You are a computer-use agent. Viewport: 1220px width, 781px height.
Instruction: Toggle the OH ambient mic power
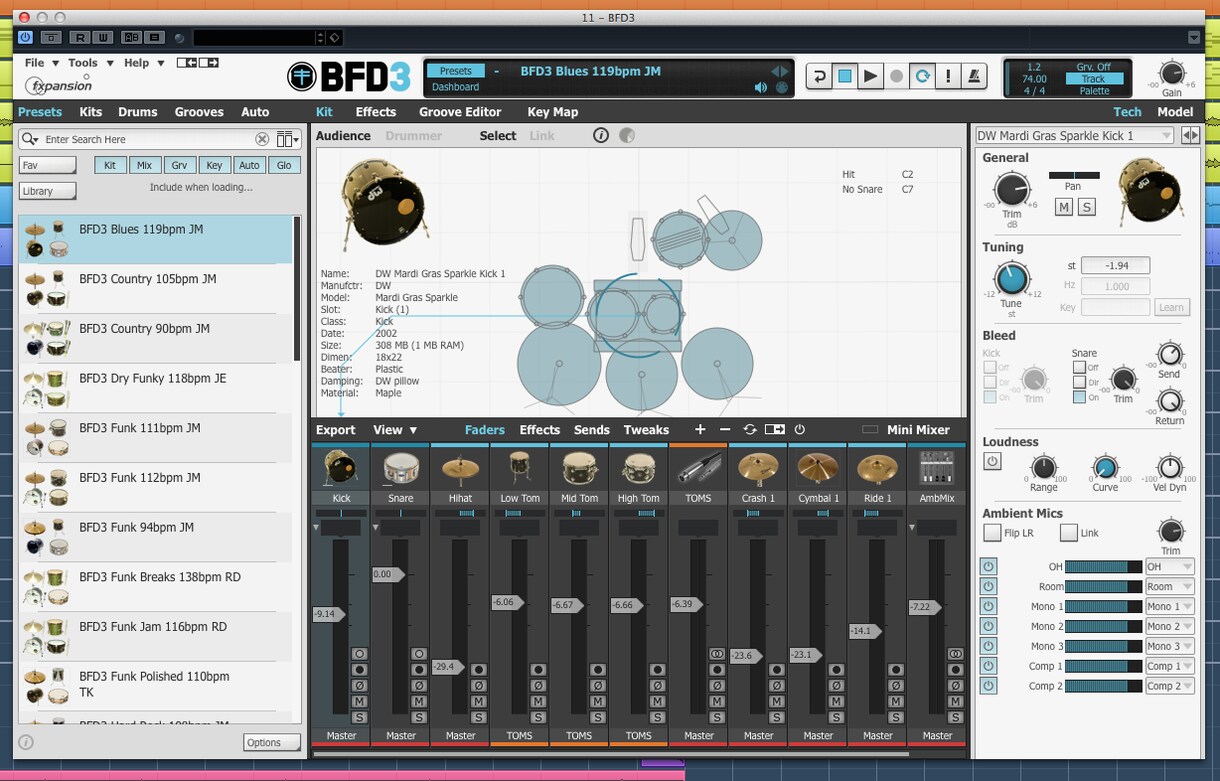point(988,567)
